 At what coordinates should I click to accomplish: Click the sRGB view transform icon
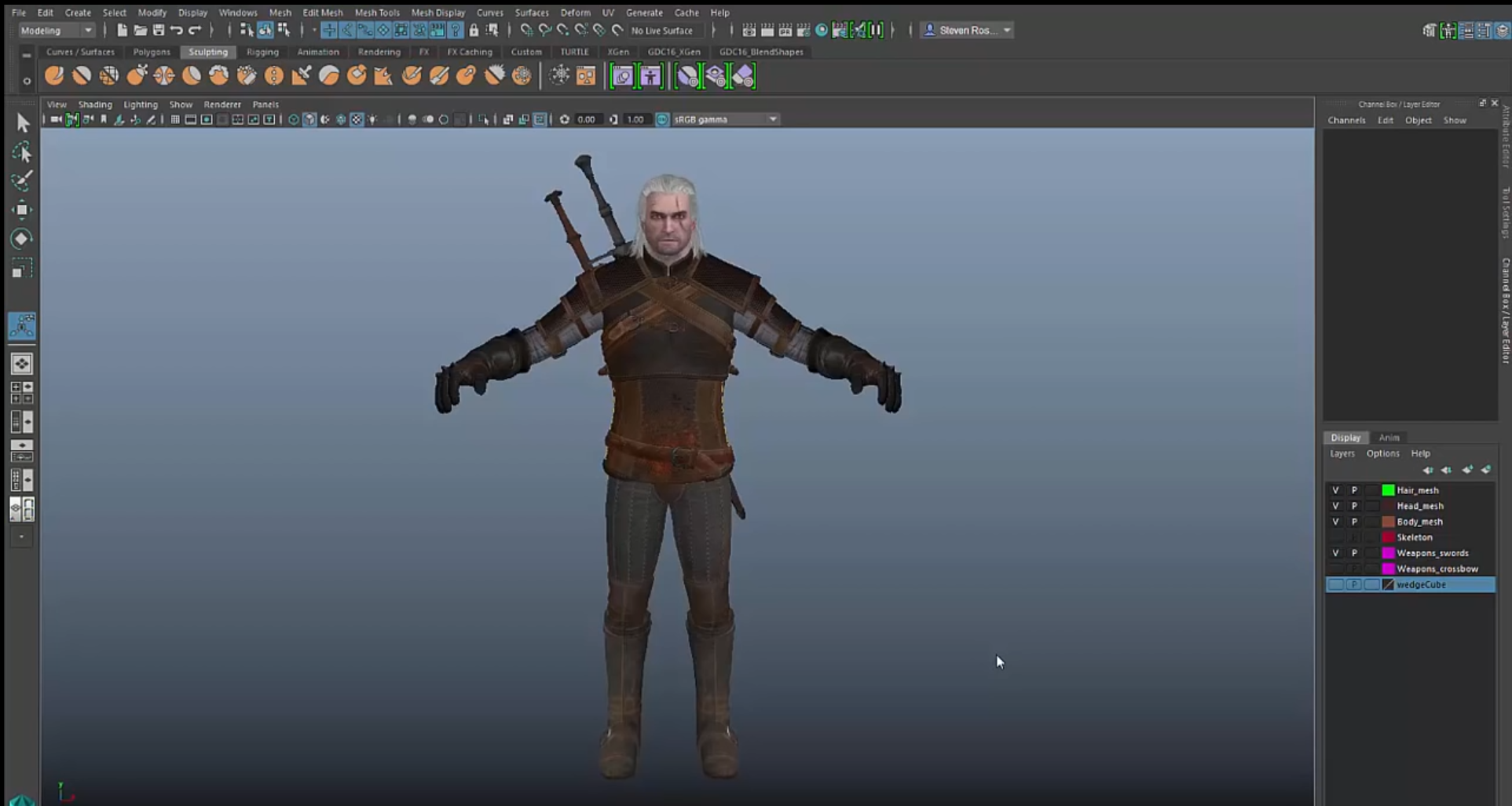(662, 119)
